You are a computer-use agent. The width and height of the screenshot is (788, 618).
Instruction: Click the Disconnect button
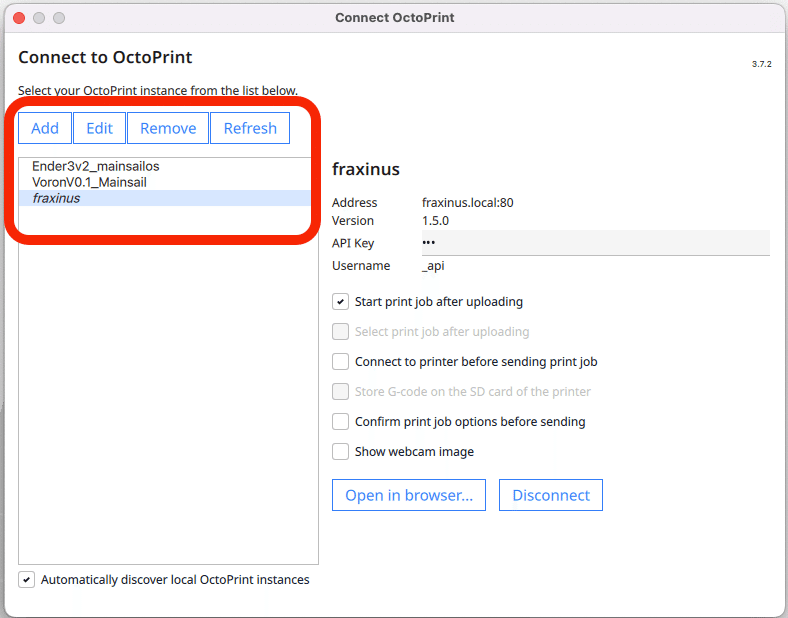click(551, 495)
